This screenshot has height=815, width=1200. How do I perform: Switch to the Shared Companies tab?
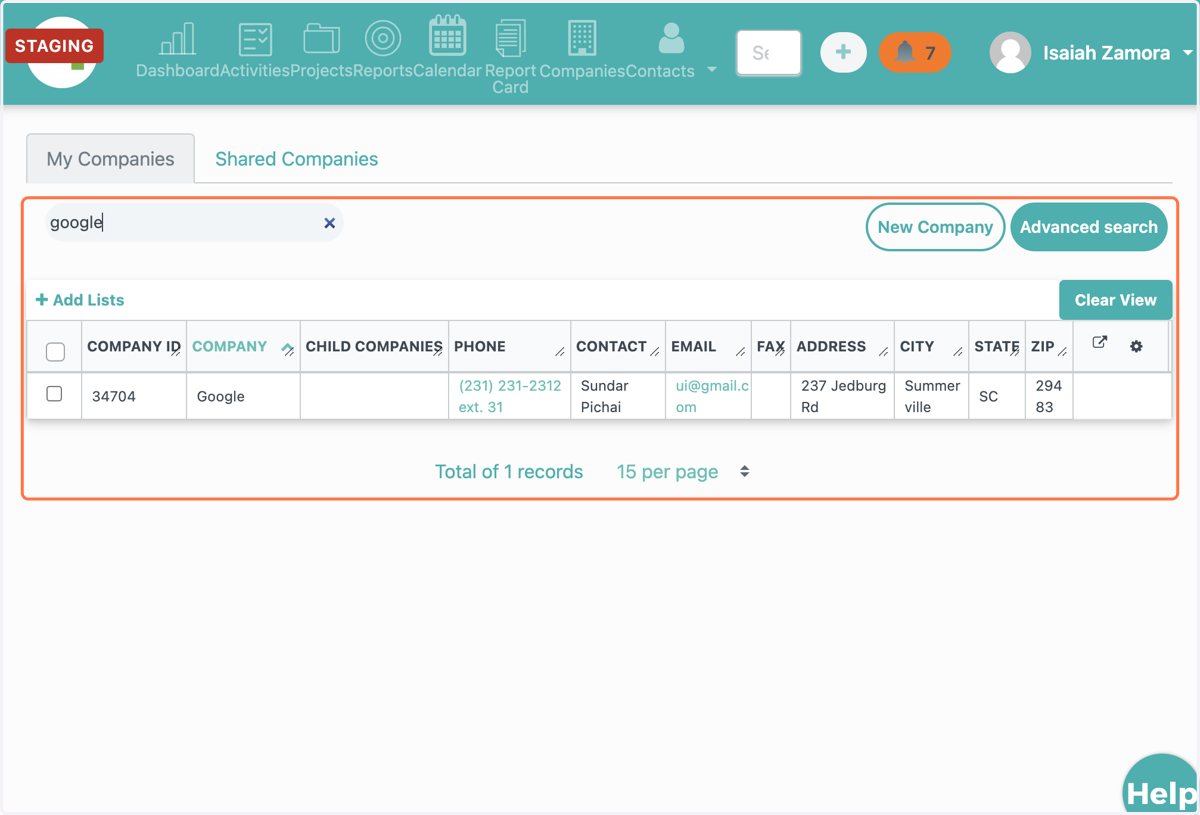pyautogui.click(x=296, y=159)
